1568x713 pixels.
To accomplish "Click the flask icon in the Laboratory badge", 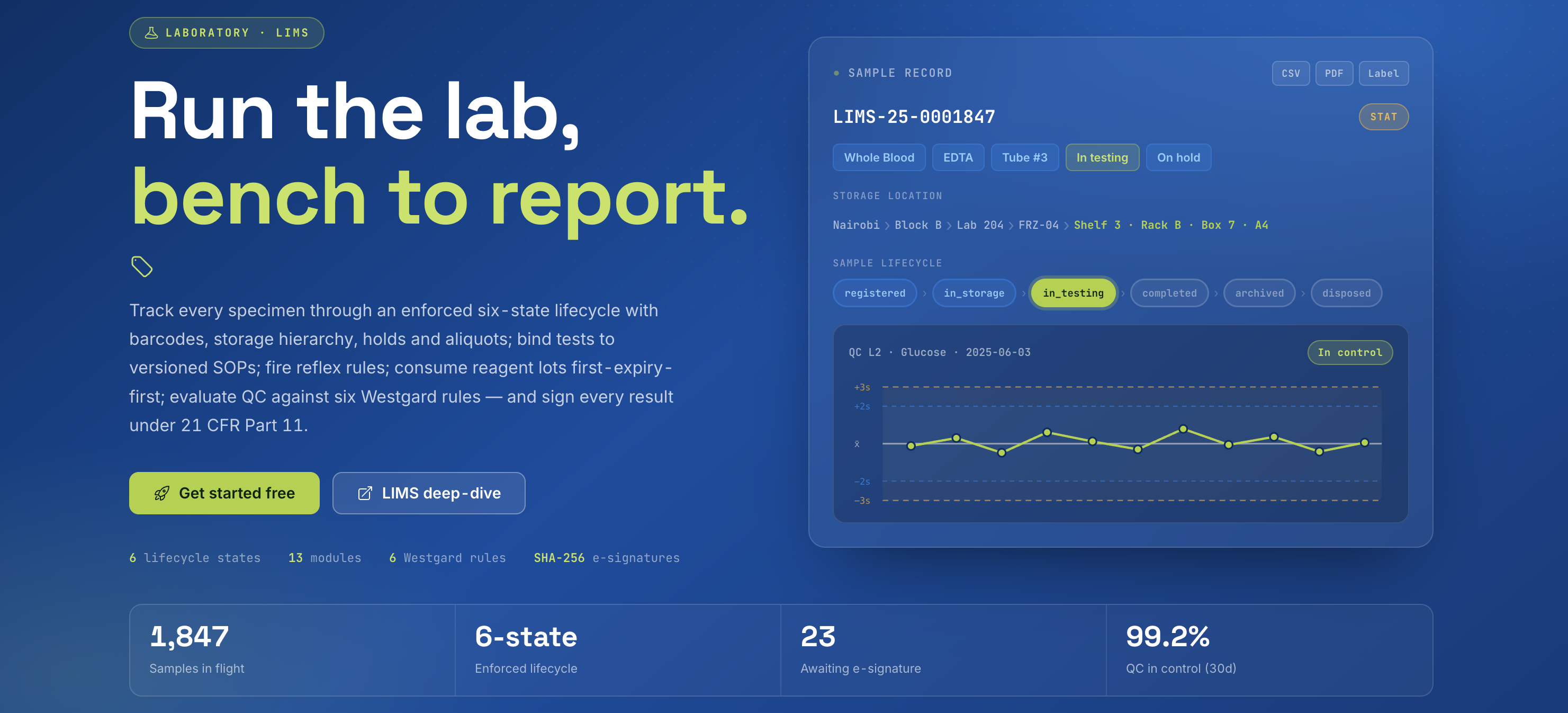I will click(x=151, y=33).
